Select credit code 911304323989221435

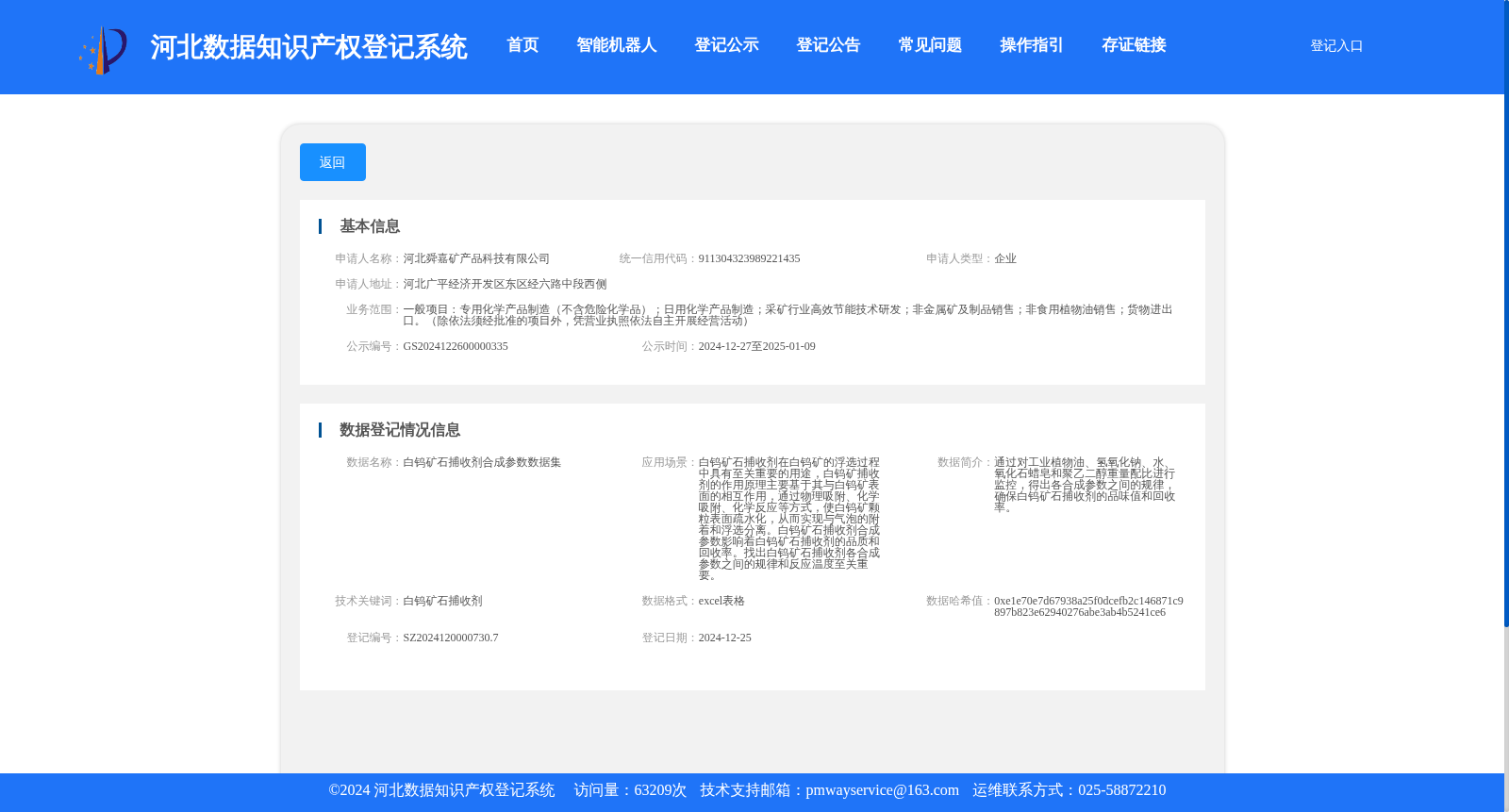pyautogui.click(x=749, y=258)
